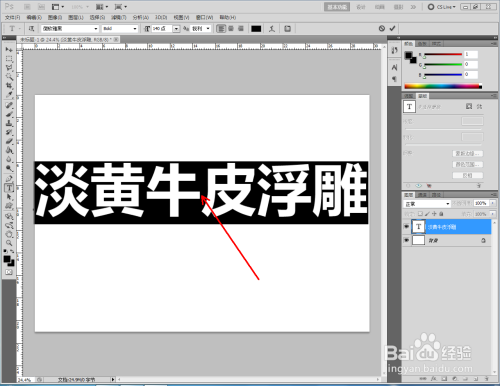Click Create warped text icon

pos(272,29)
